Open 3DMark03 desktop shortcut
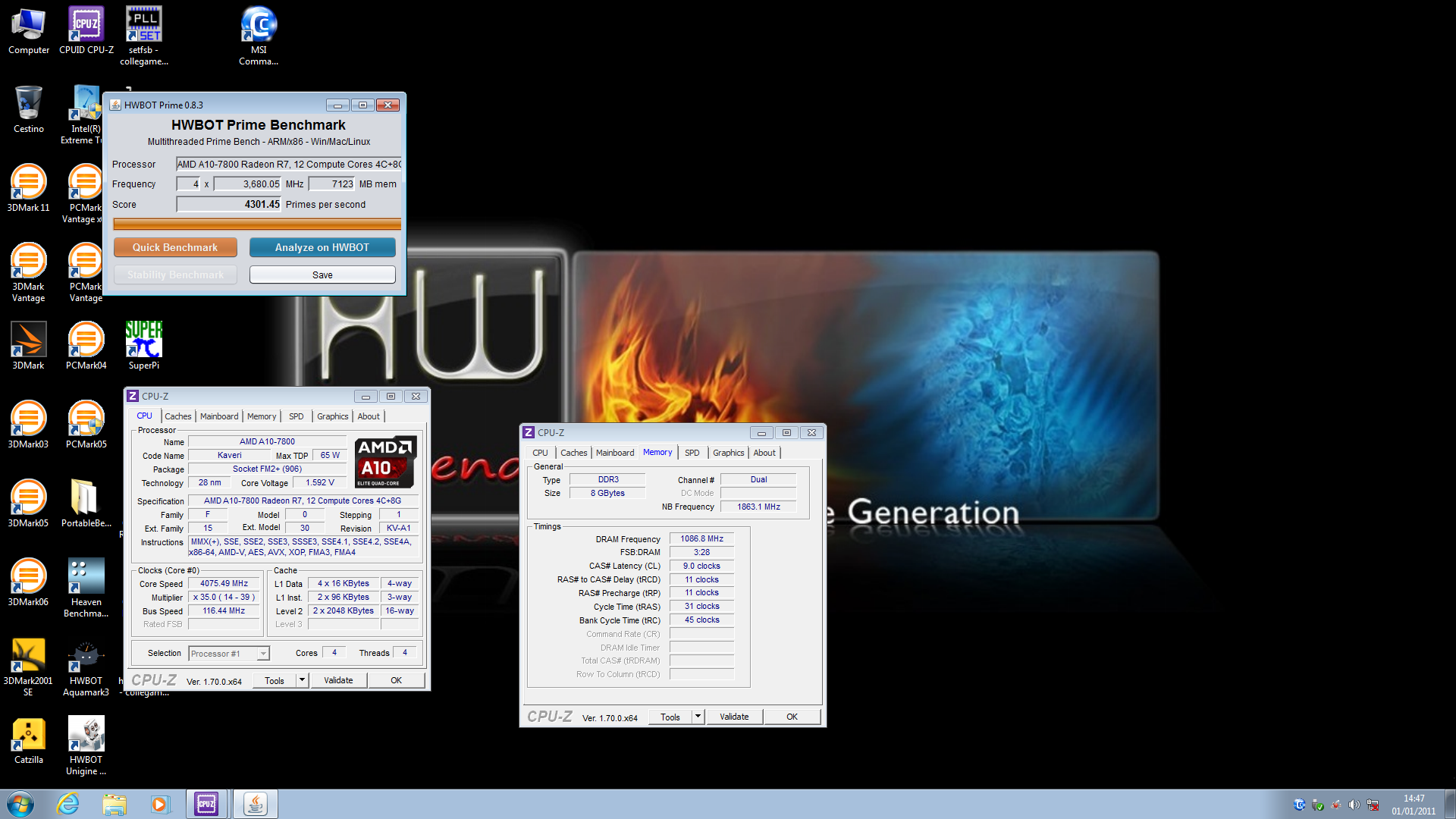The image size is (1456, 819). pyautogui.click(x=29, y=426)
